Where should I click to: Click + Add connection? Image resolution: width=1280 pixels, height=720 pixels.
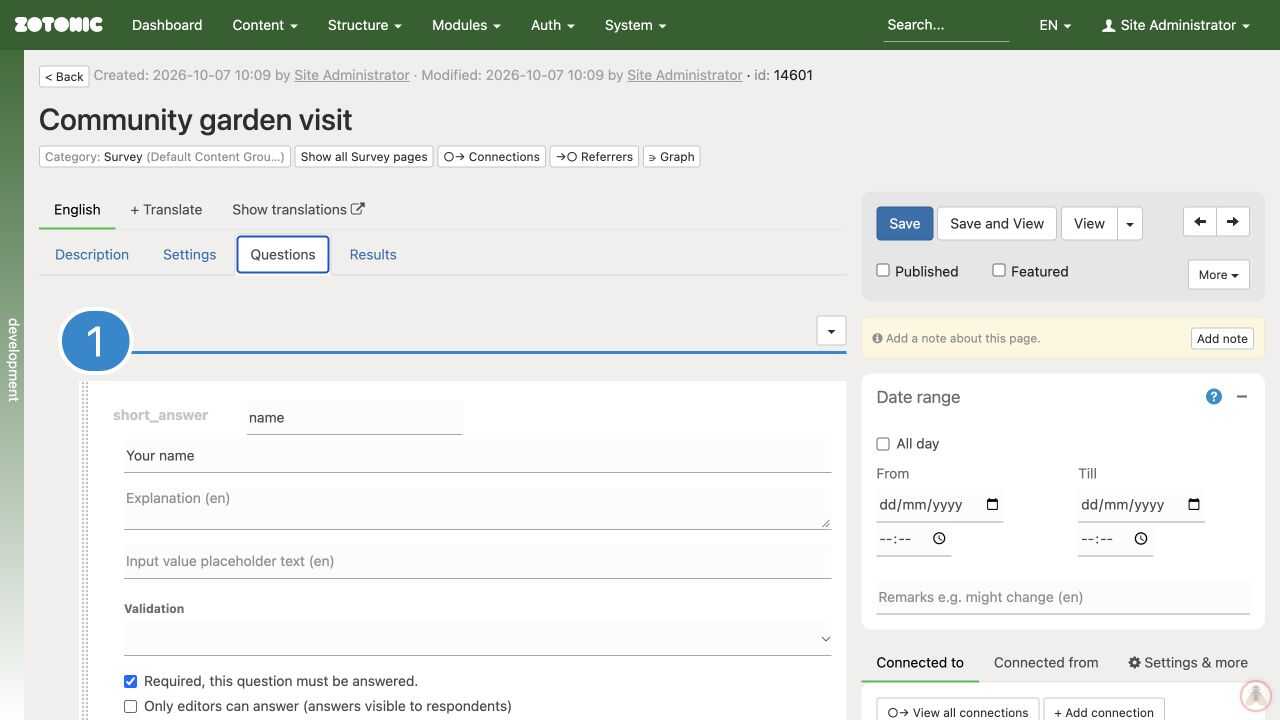point(1104,712)
